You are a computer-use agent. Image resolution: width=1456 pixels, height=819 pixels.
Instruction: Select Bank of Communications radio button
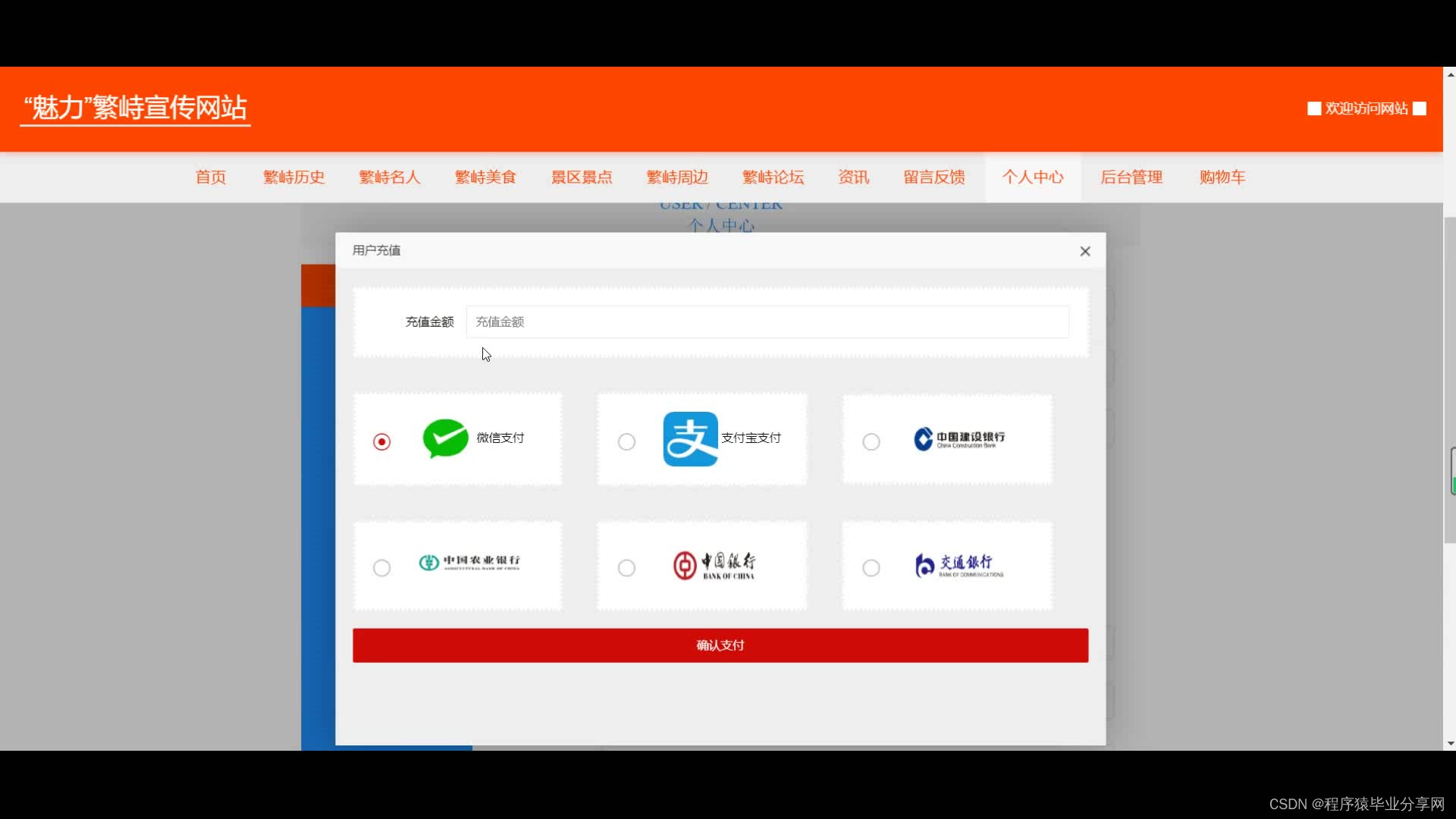click(871, 568)
